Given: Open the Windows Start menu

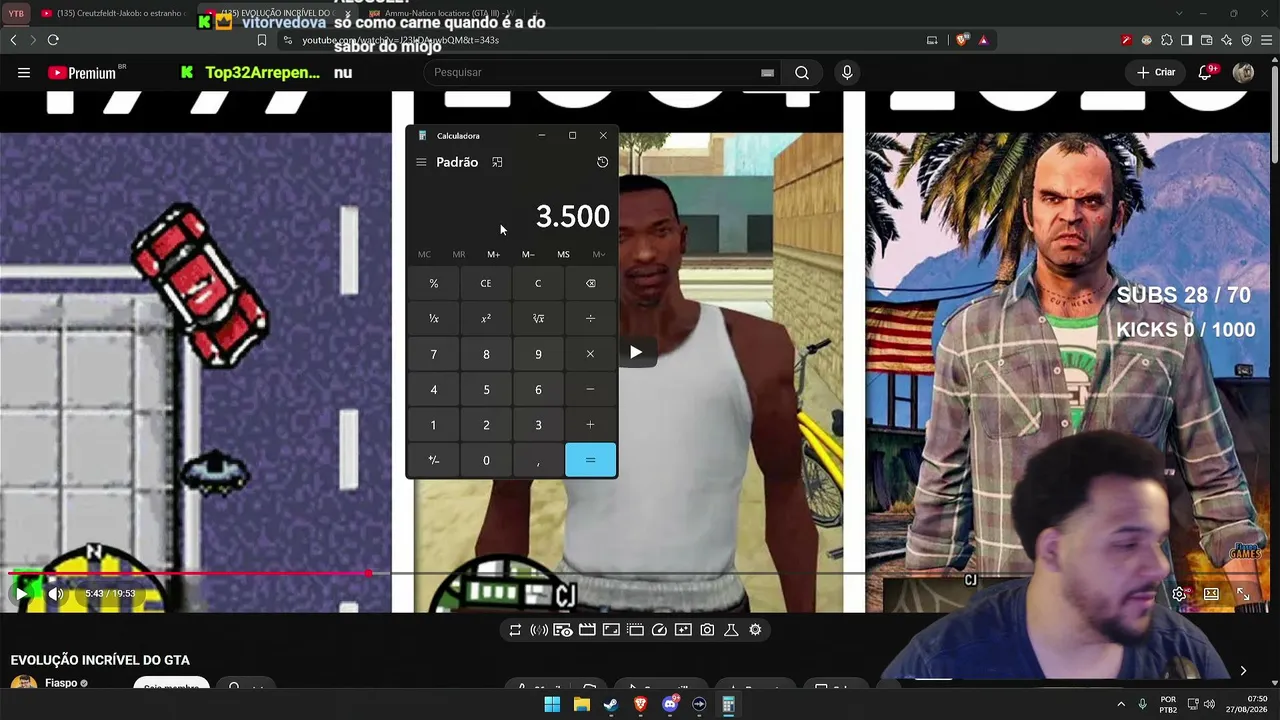Looking at the screenshot, I should coord(552,705).
